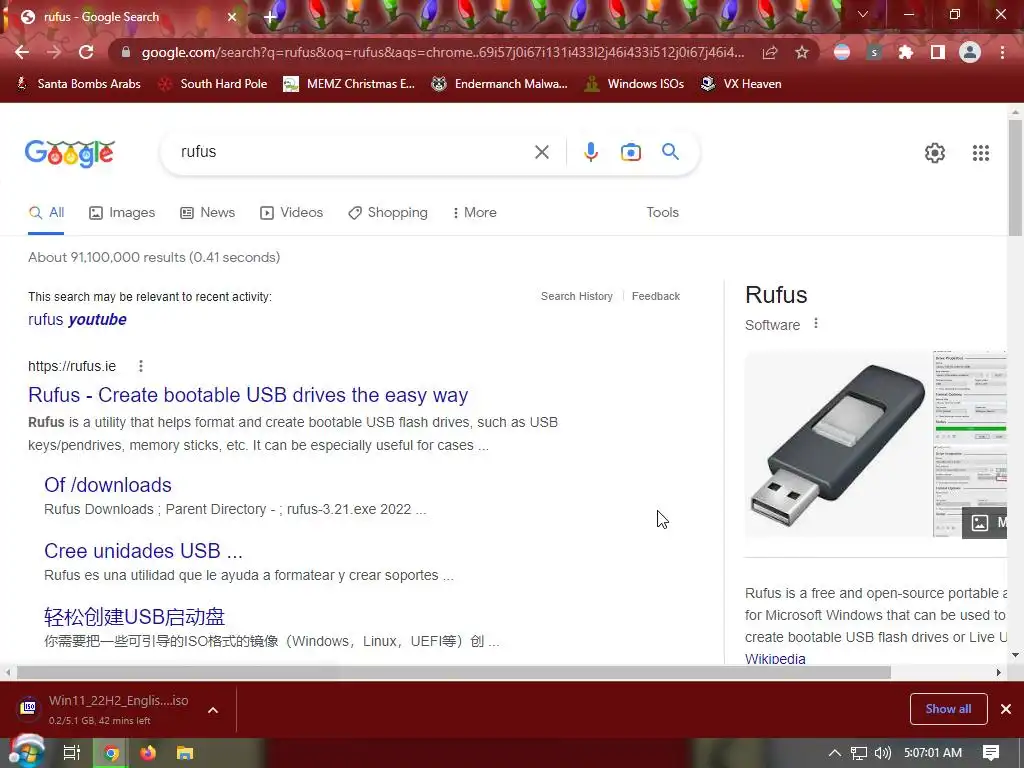
Task: Open Cree unidades USB sitelink
Action: point(143,551)
